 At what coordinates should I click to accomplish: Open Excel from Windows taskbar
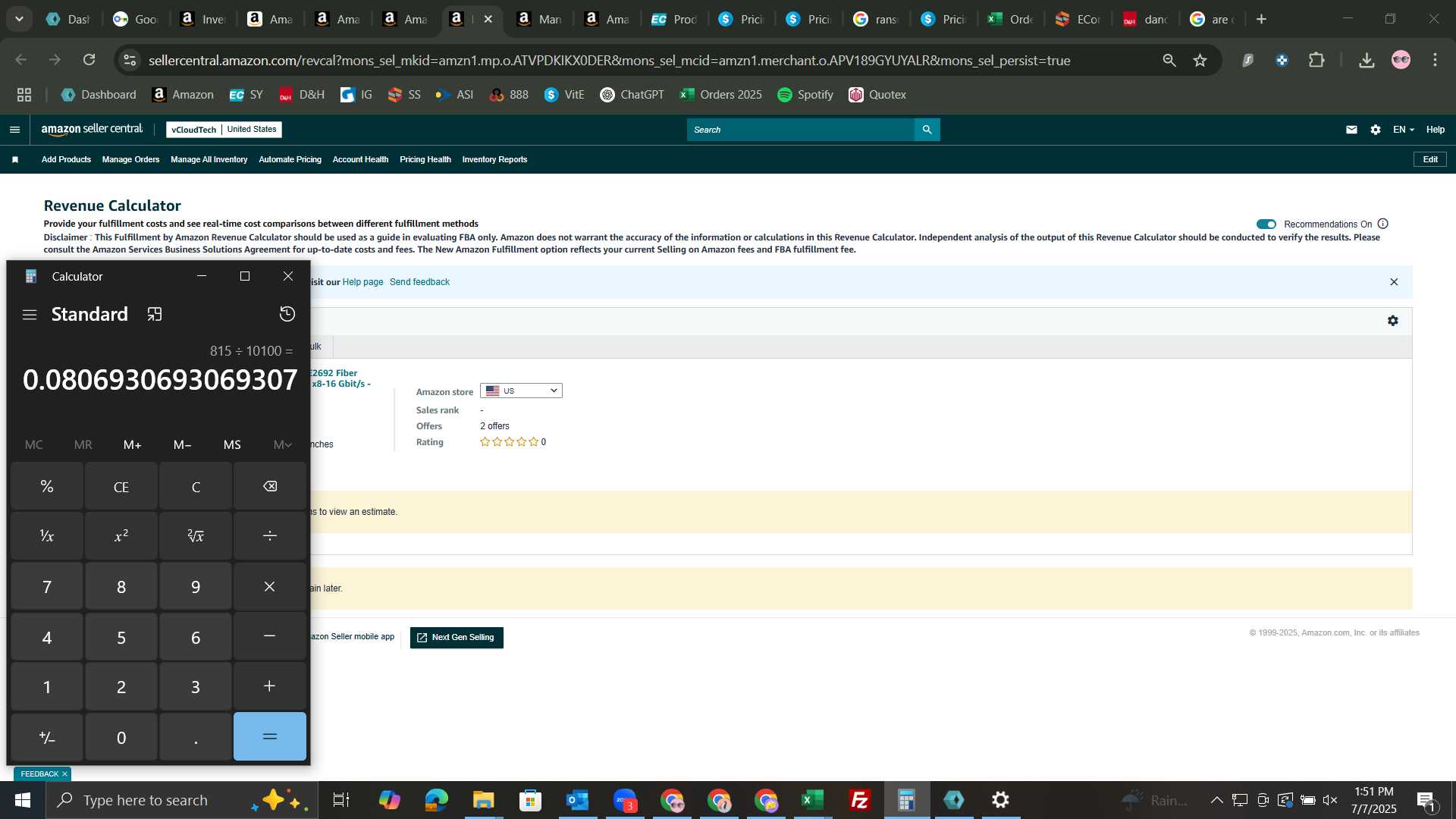tap(812, 800)
